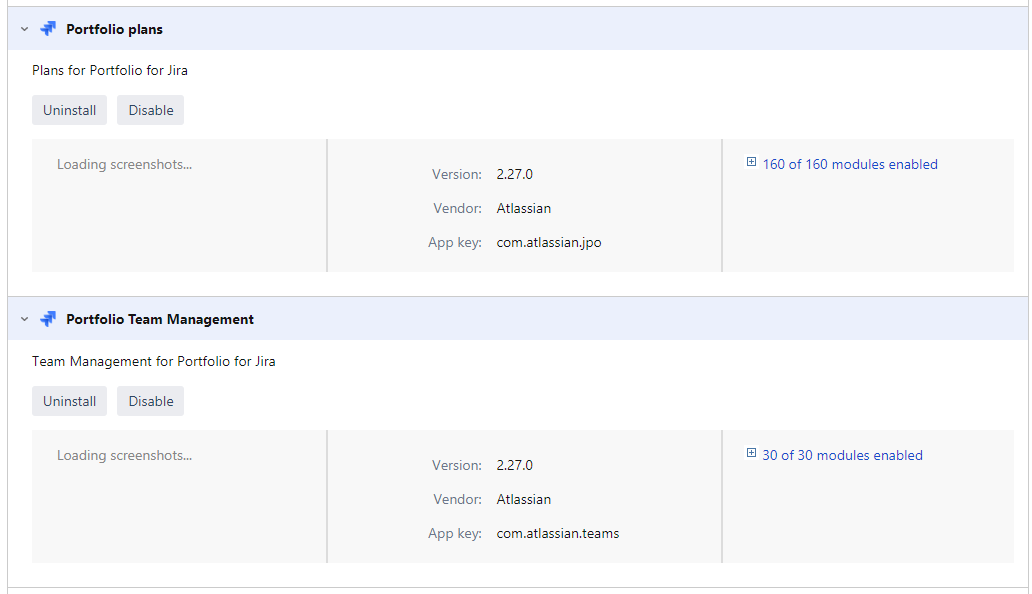1032x594 pixels.
Task: Click the Portfolio Team Management logo icon
Action: [48, 319]
